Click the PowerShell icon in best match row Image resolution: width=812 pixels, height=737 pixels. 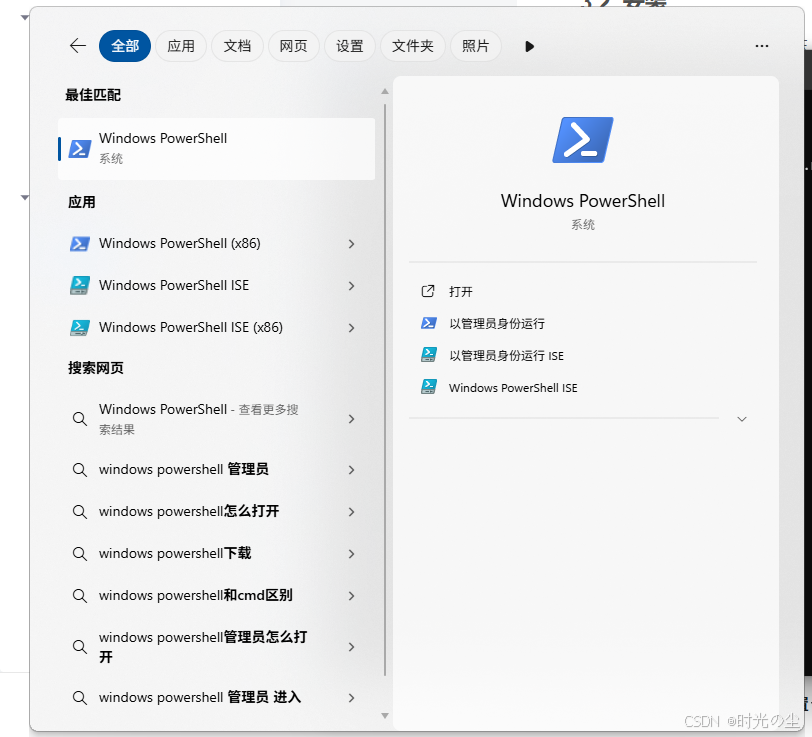tap(80, 149)
